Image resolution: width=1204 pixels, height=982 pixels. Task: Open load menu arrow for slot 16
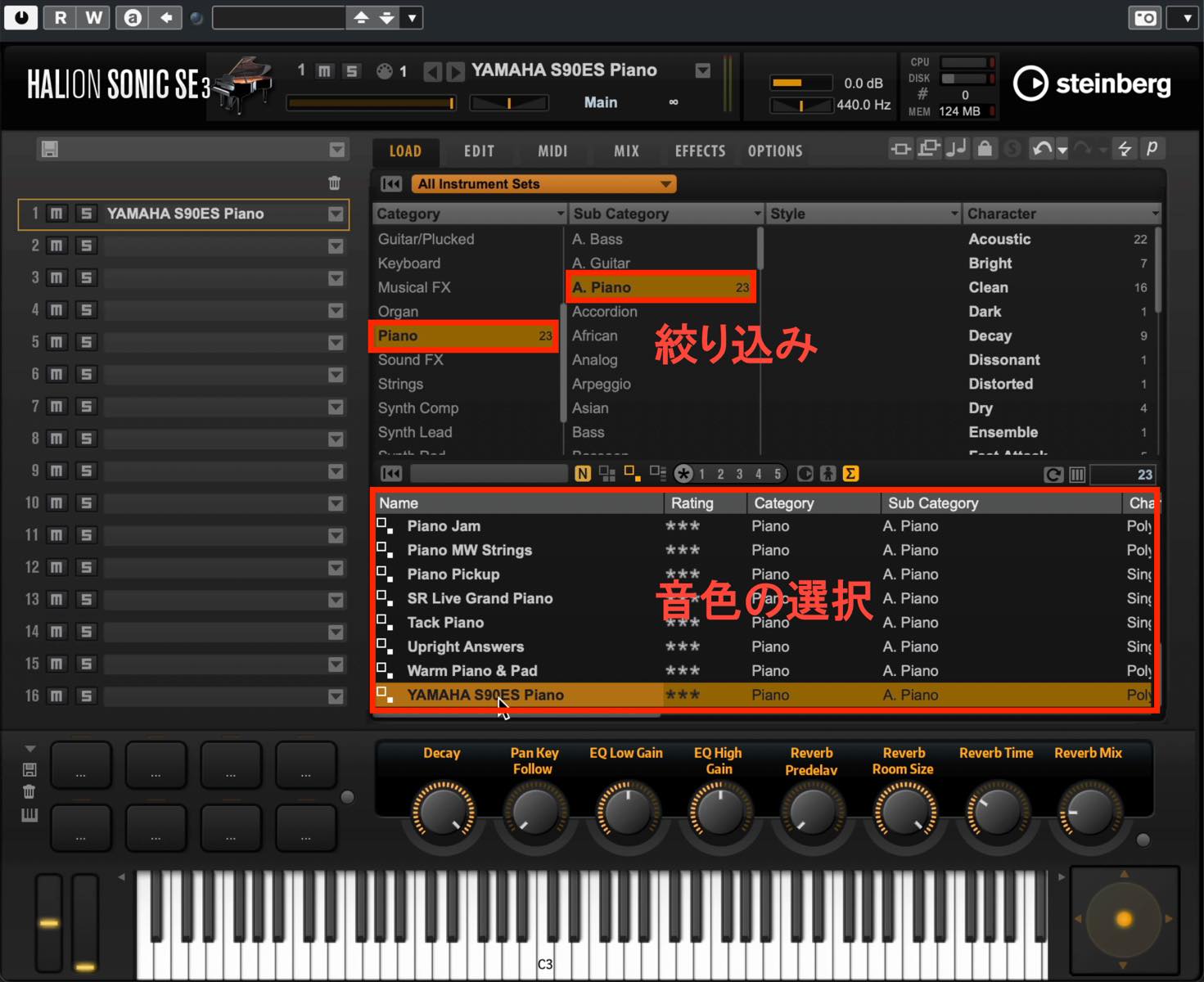[336, 696]
